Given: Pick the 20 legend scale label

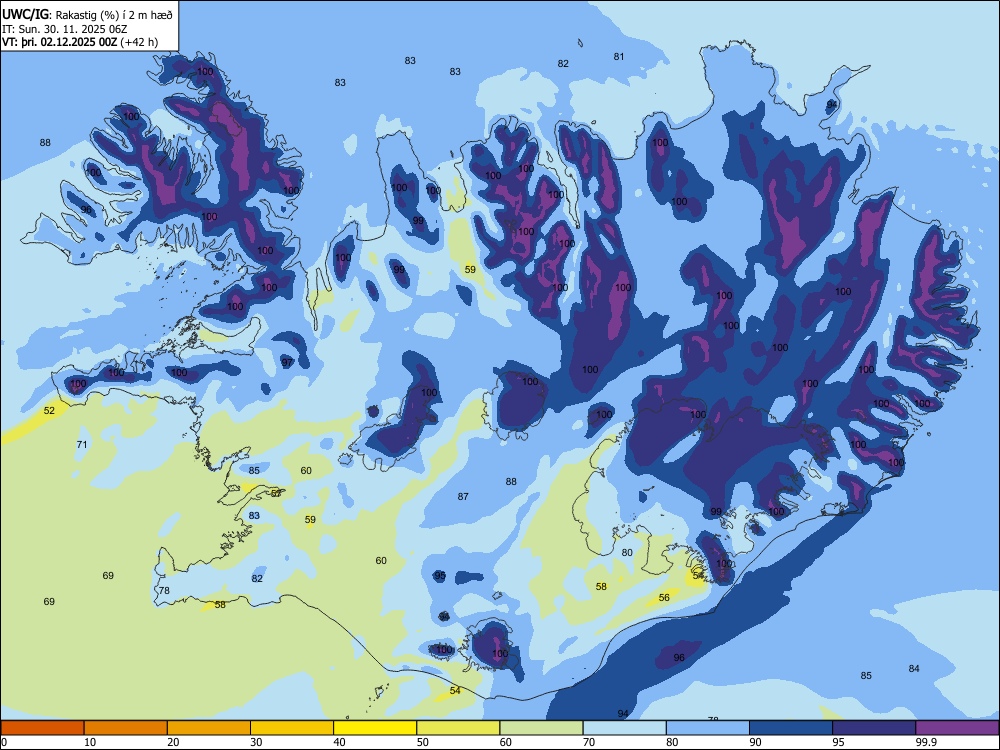Looking at the screenshot, I should [173, 742].
